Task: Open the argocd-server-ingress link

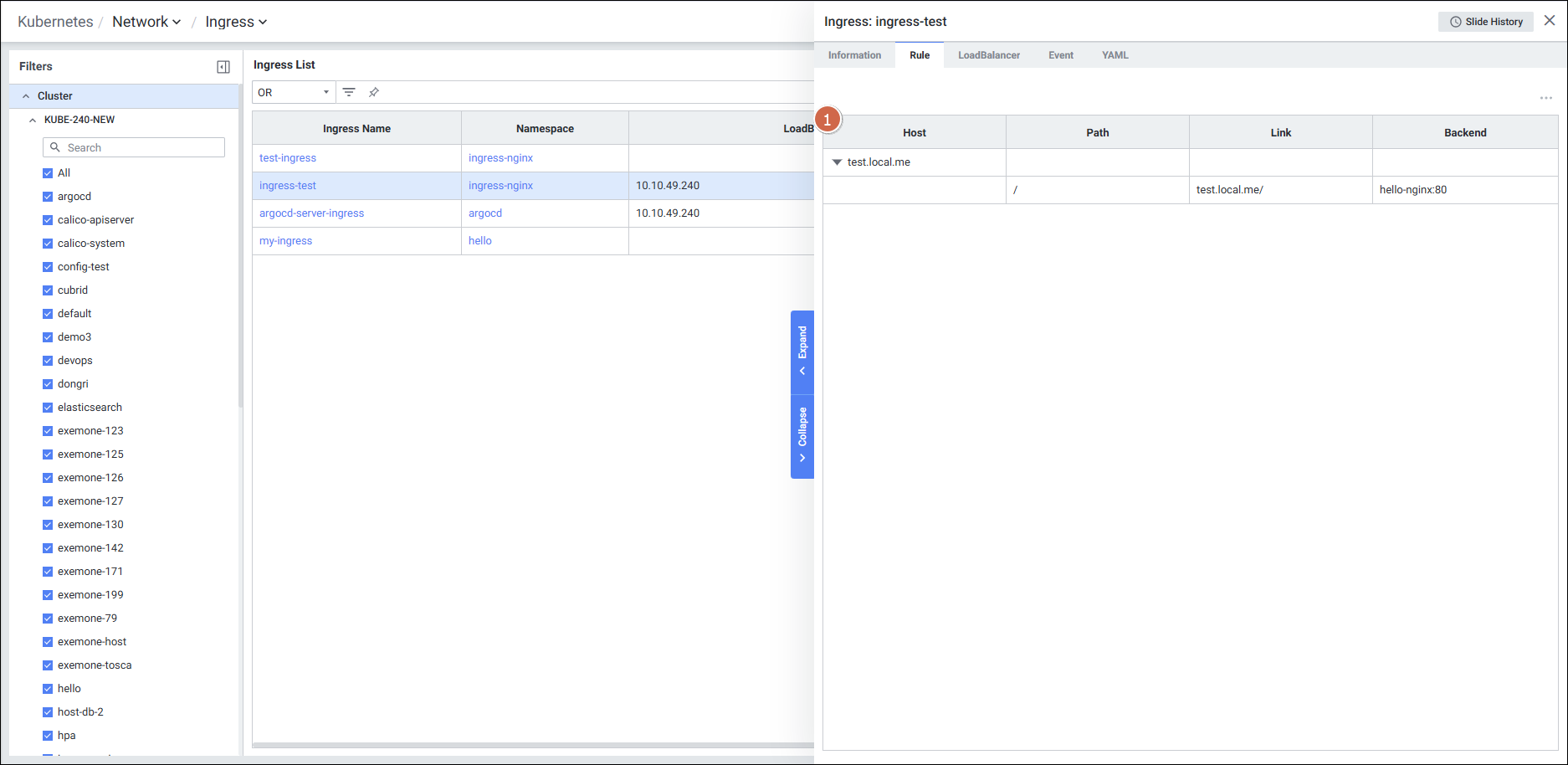Action: pos(311,213)
